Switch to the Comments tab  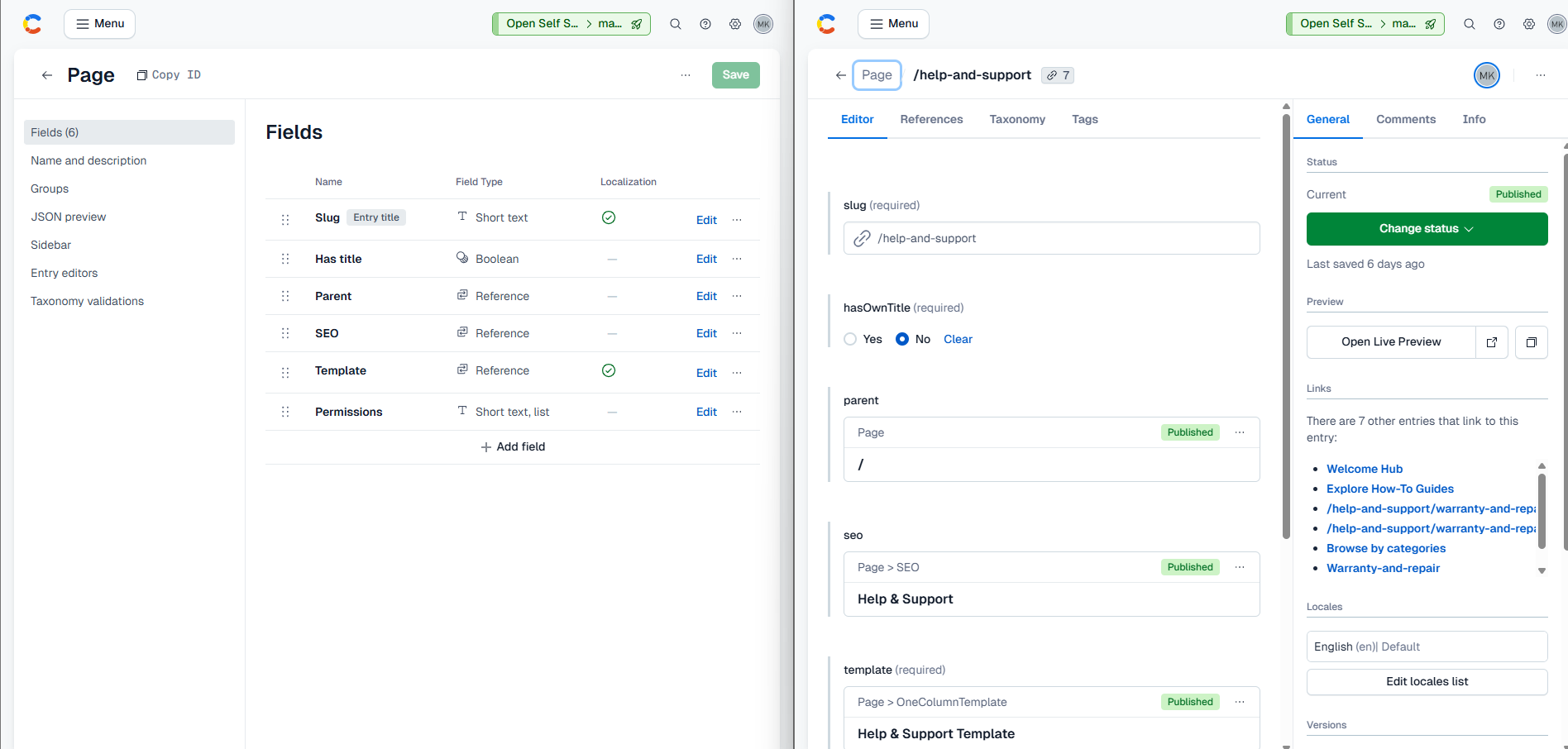[1405, 119]
